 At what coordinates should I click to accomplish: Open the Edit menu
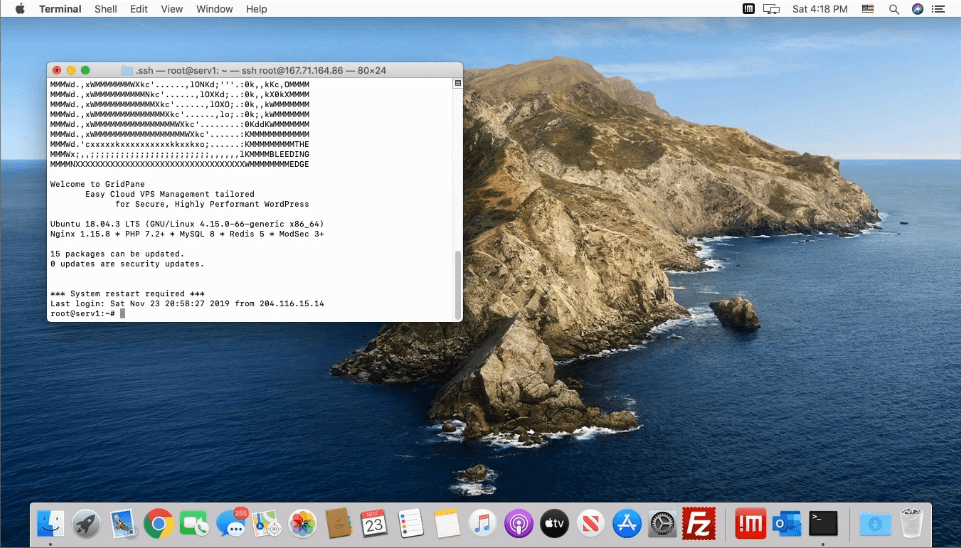pos(139,9)
